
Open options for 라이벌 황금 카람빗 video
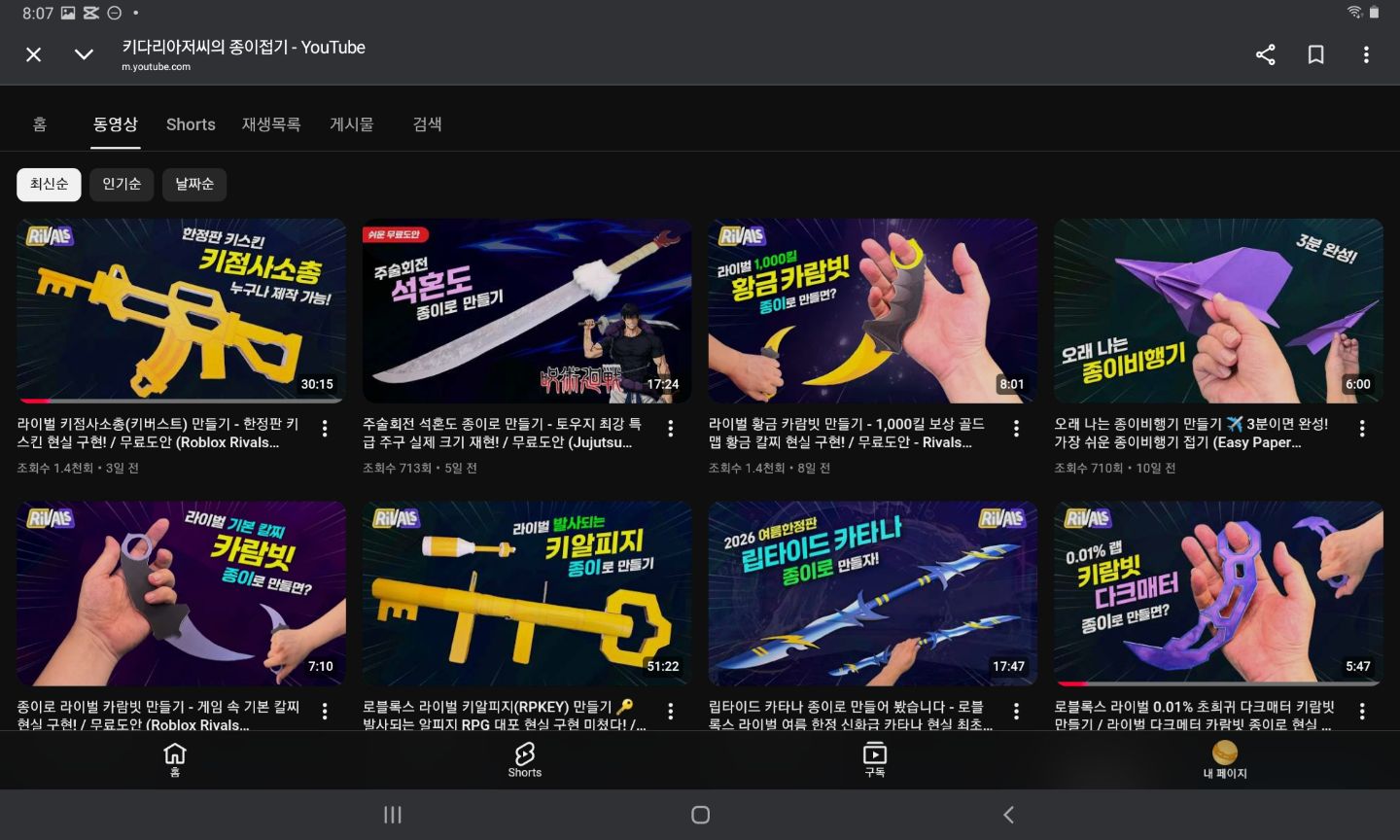[x=1016, y=428]
